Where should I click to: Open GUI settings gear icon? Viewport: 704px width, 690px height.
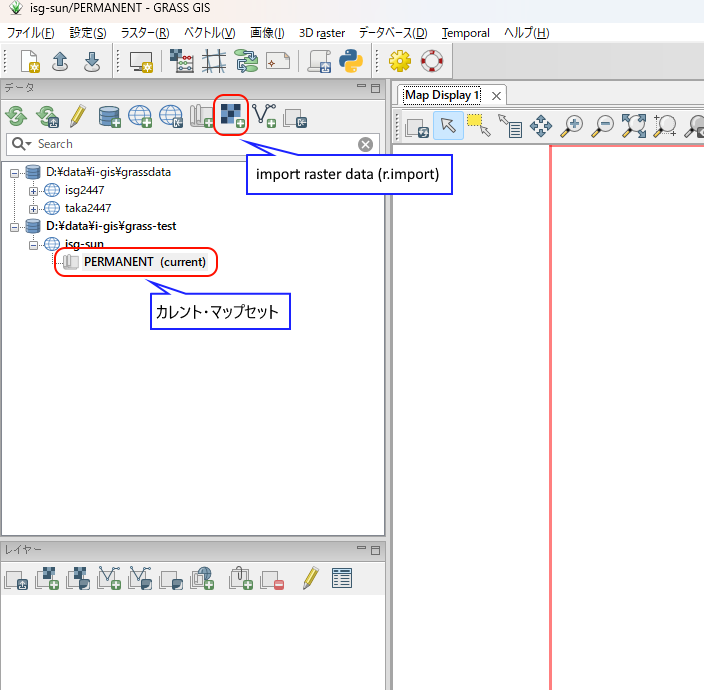pyautogui.click(x=400, y=61)
